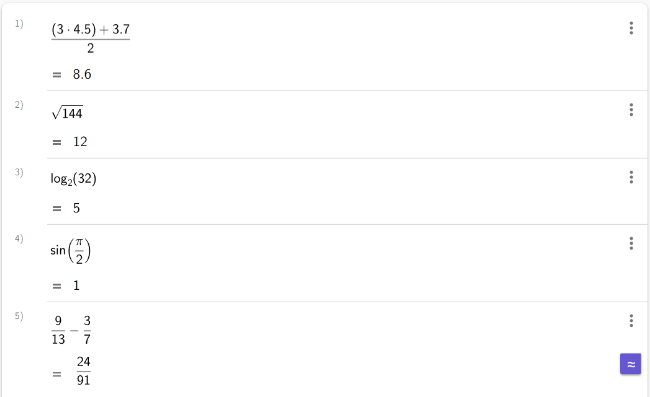This screenshot has width=650, height=397.
Task: Click the row number label 3)
Action: coord(19,172)
